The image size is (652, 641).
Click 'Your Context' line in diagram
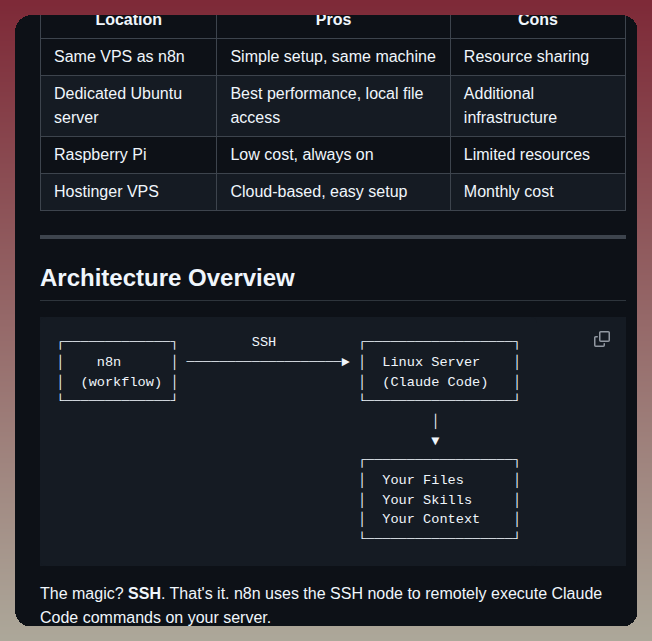[431, 519]
